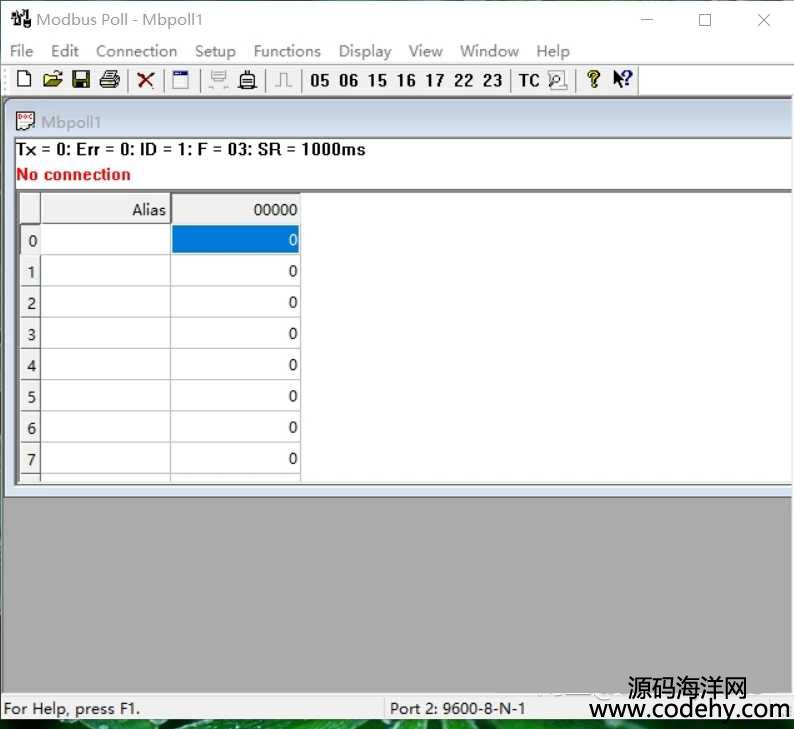Open the View menu
The width and height of the screenshot is (794, 729).
[x=426, y=51]
